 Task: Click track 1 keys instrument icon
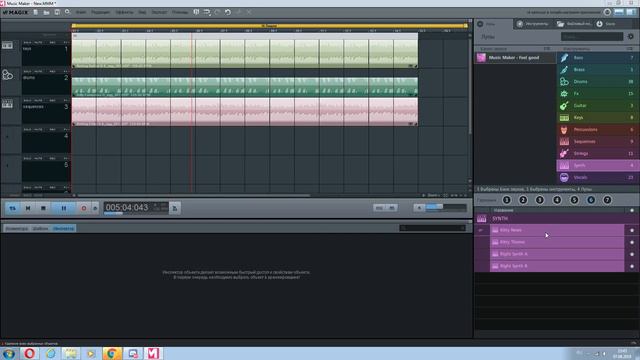click(7, 45)
